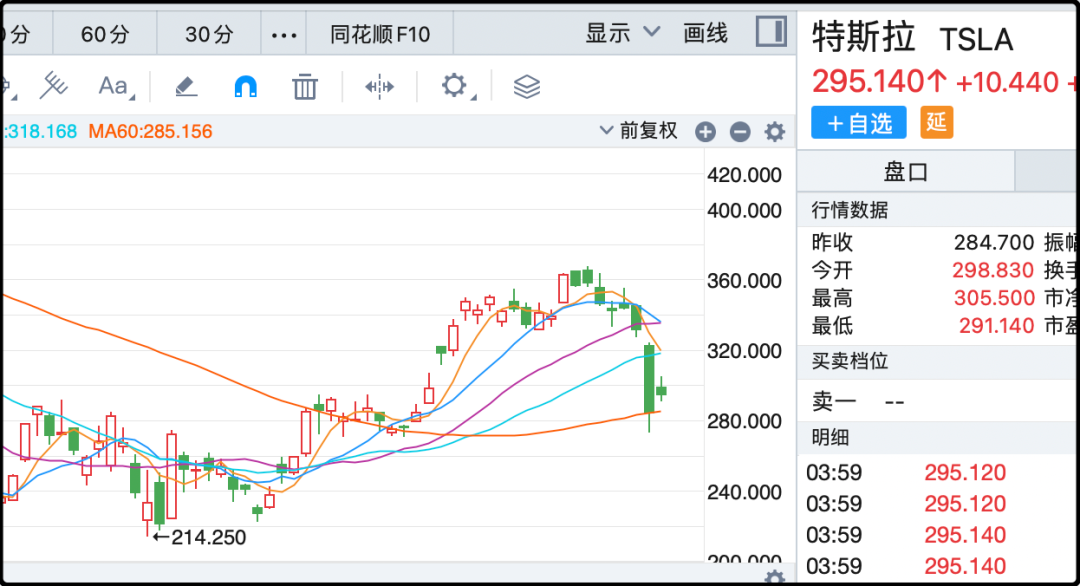This screenshot has width=1080, height=586.
Task: Click the 同花顺F10 button
Action: (380, 34)
